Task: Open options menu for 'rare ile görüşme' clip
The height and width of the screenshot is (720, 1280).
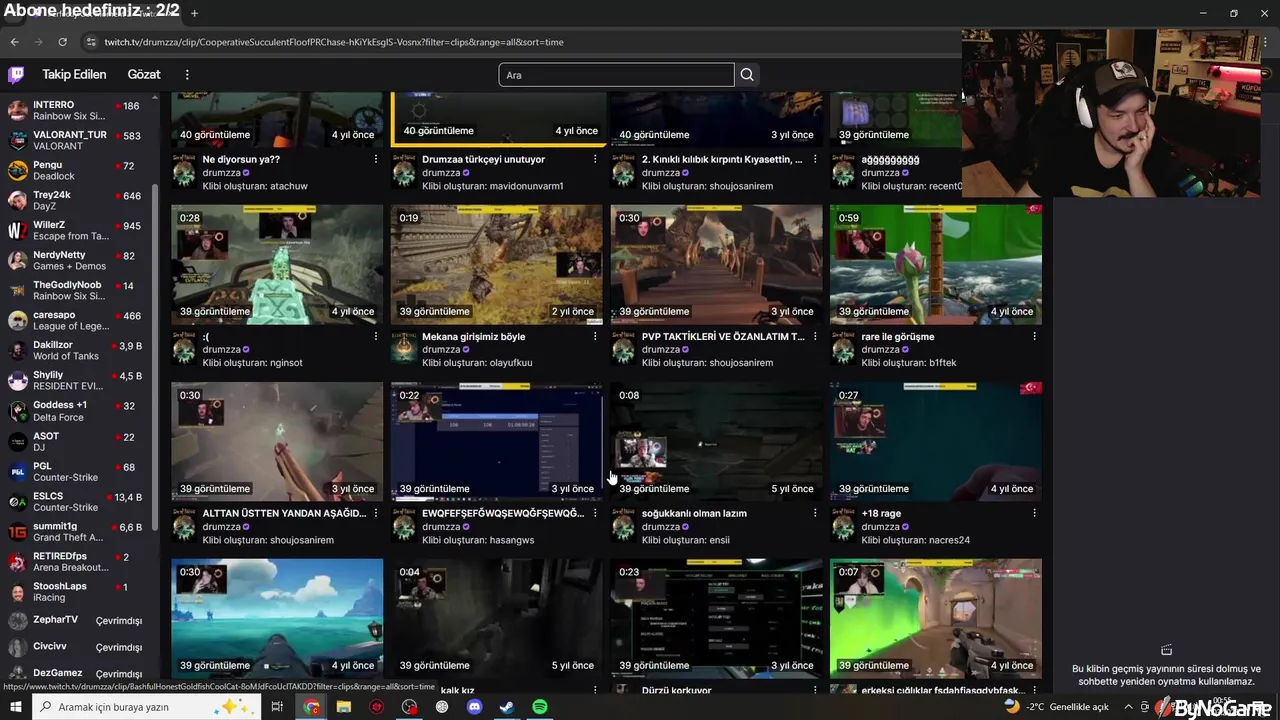Action: (1034, 337)
